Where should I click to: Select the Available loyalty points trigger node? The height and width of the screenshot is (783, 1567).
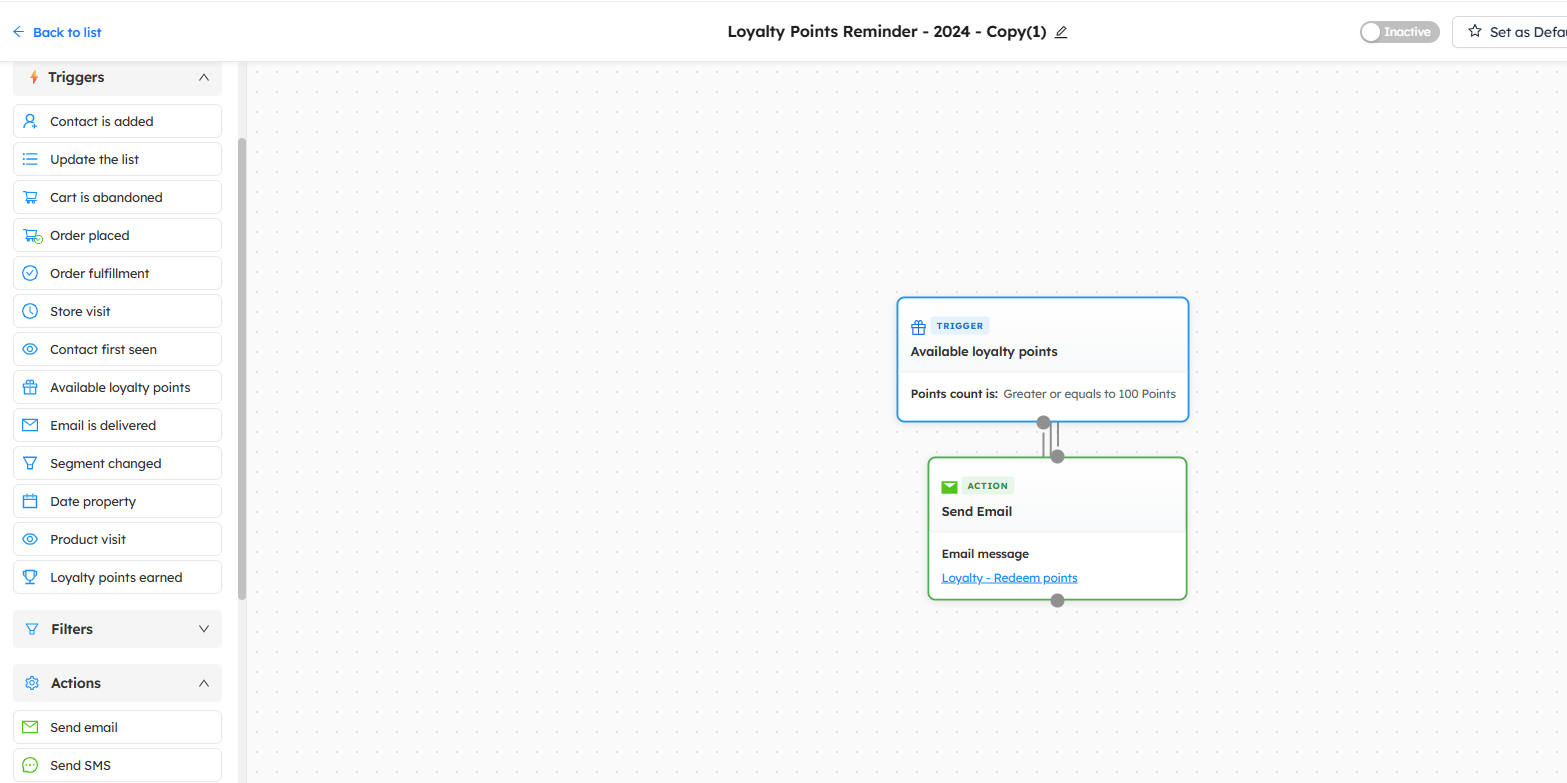[x=1042, y=352]
